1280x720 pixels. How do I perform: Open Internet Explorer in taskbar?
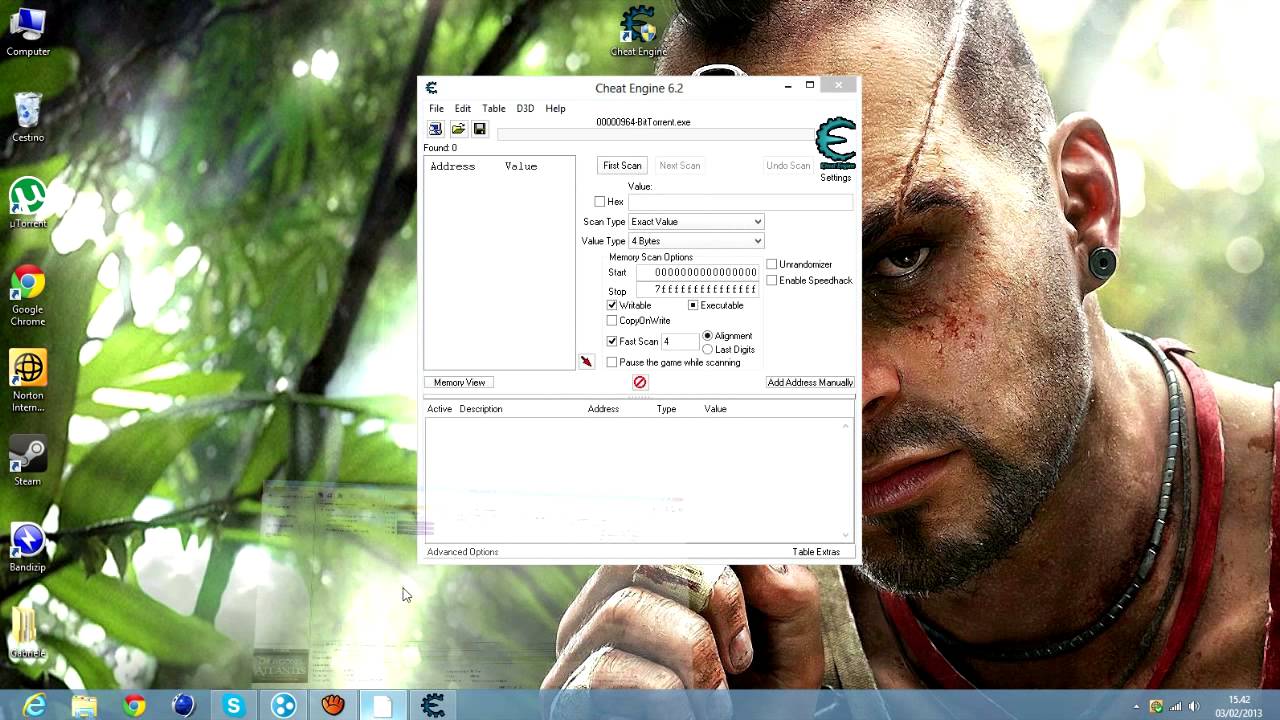[34, 706]
